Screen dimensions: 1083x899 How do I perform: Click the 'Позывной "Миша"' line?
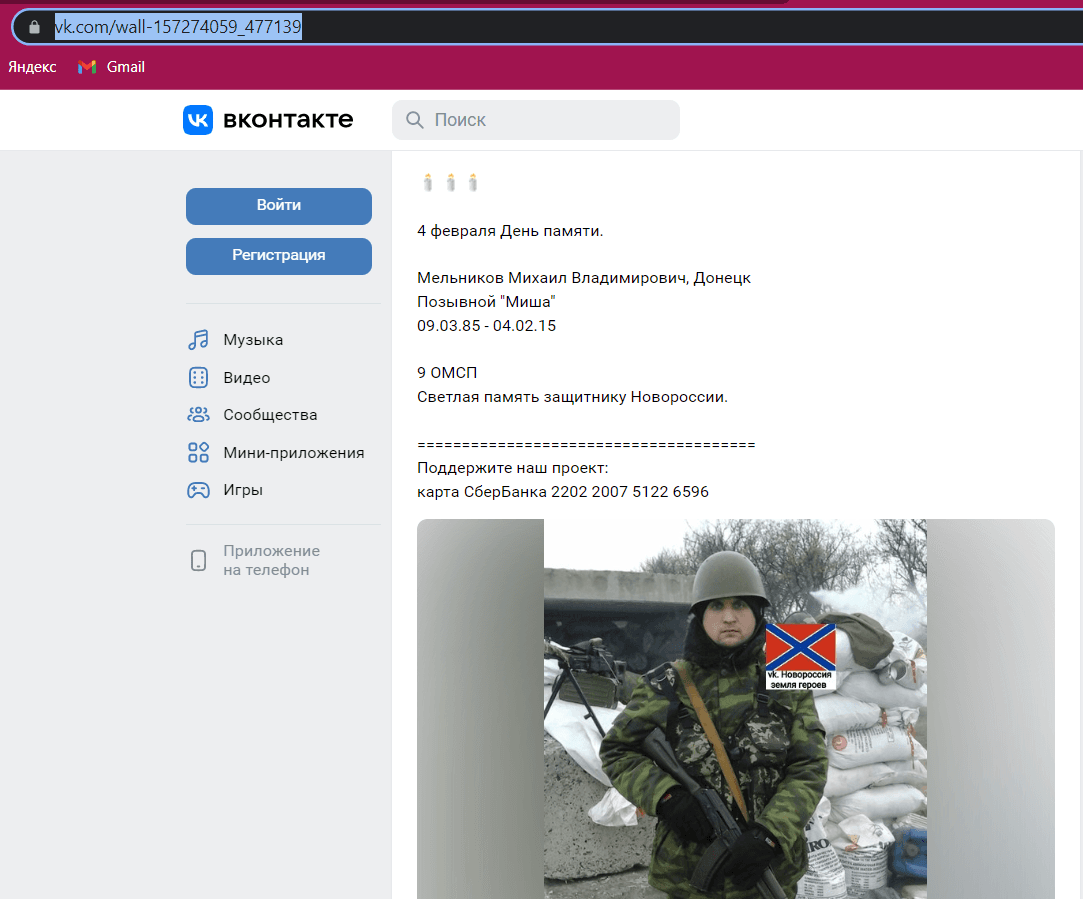click(x=486, y=302)
